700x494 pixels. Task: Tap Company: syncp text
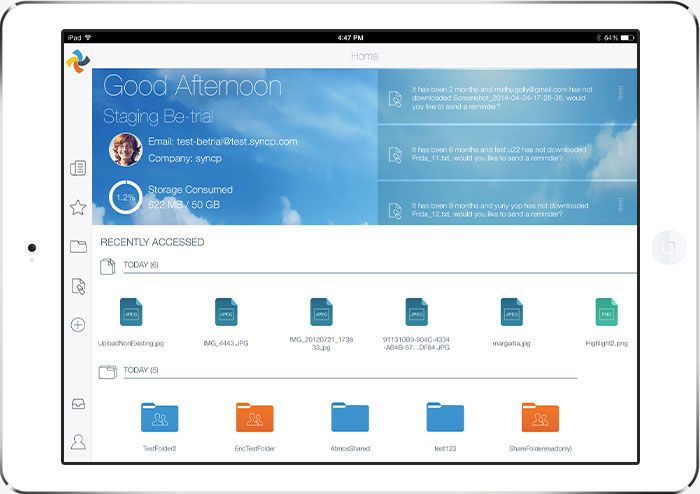(185, 158)
